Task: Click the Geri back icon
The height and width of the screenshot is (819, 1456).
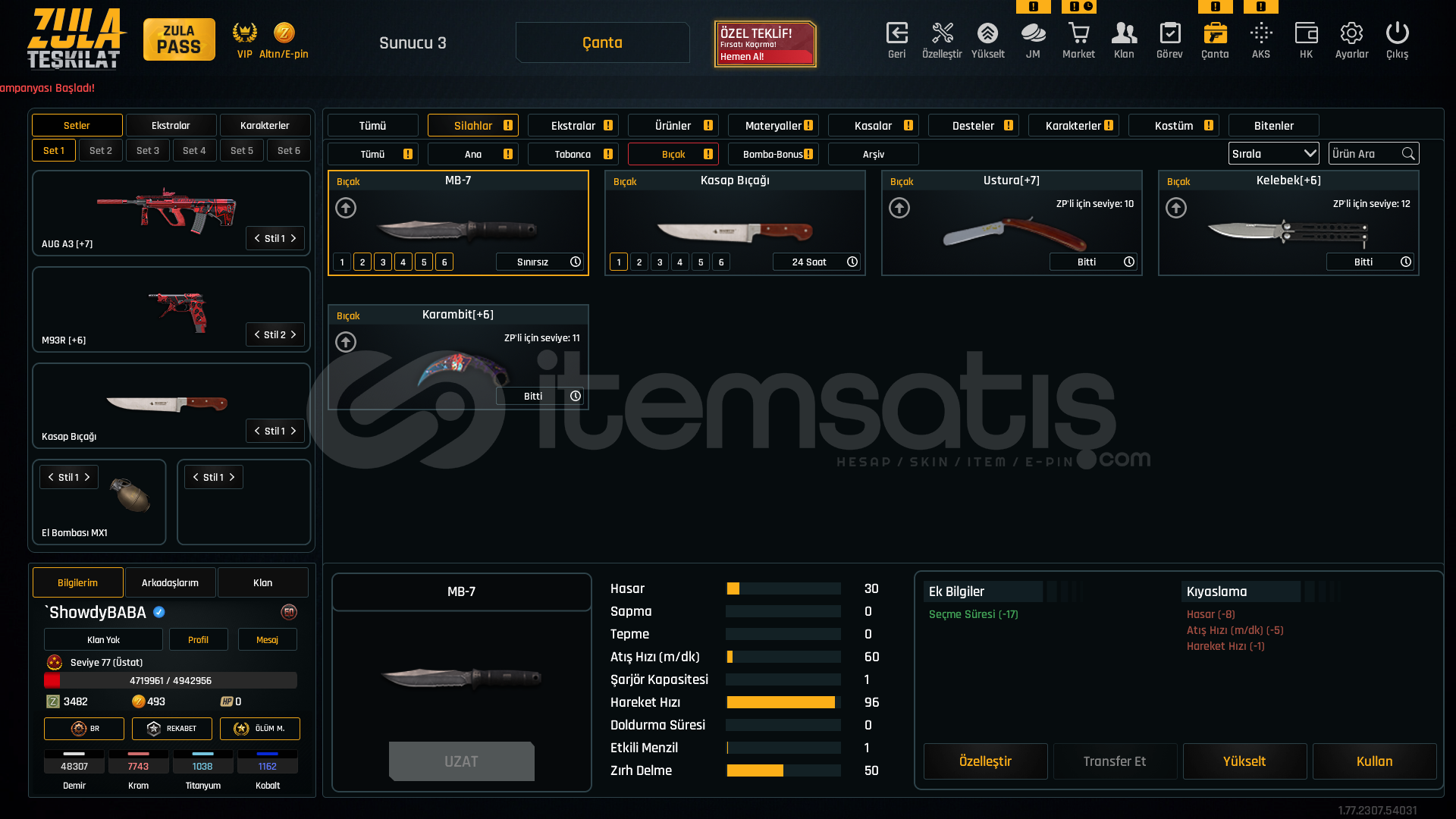Action: coord(896,33)
